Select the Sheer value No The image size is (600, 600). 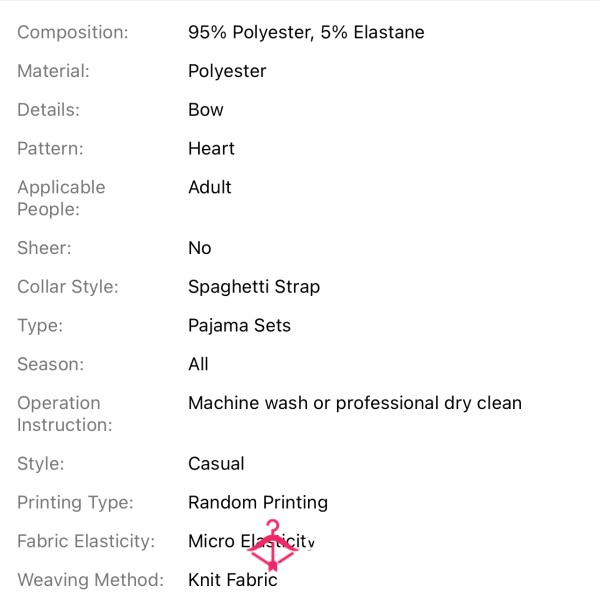coord(200,248)
